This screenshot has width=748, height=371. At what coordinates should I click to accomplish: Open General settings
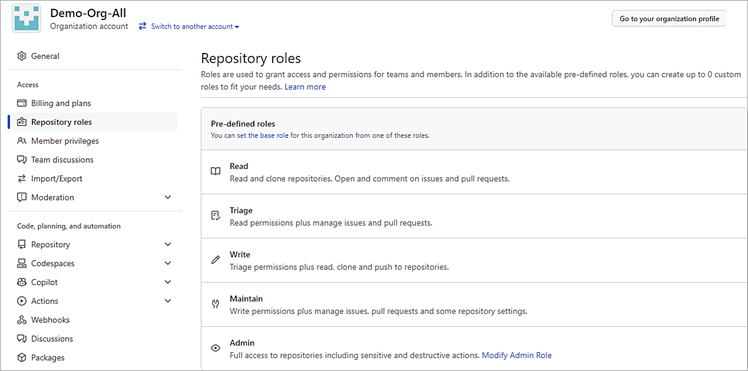(45, 56)
